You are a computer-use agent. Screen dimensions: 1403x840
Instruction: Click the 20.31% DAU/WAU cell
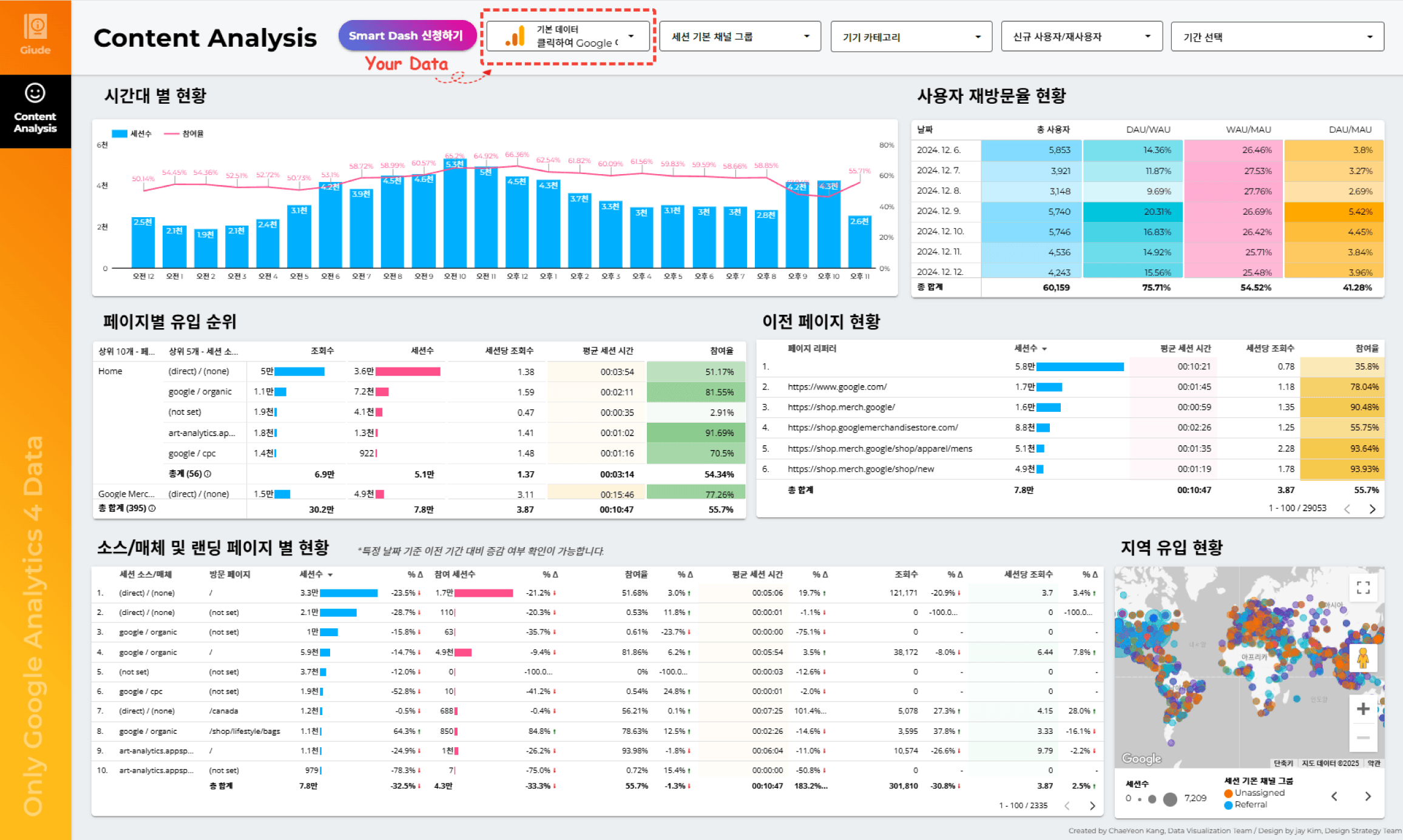pyautogui.click(x=1133, y=212)
